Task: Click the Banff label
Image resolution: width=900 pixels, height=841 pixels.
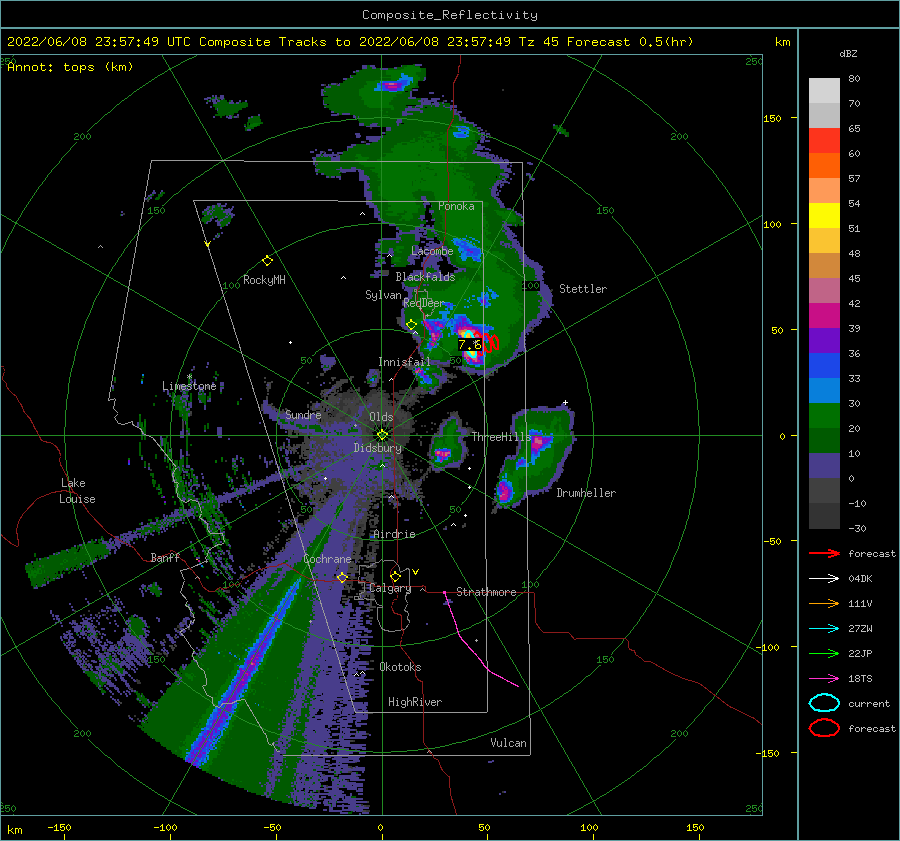Action: point(165,558)
